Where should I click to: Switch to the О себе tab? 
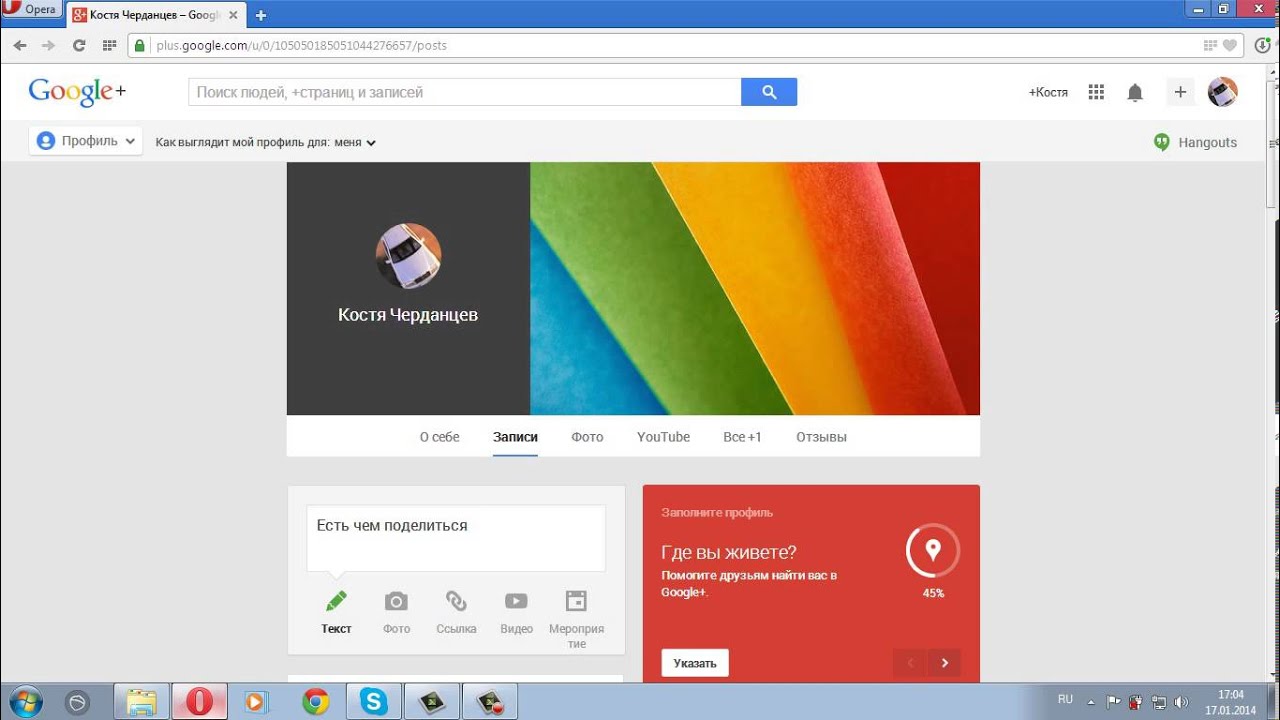440,437
